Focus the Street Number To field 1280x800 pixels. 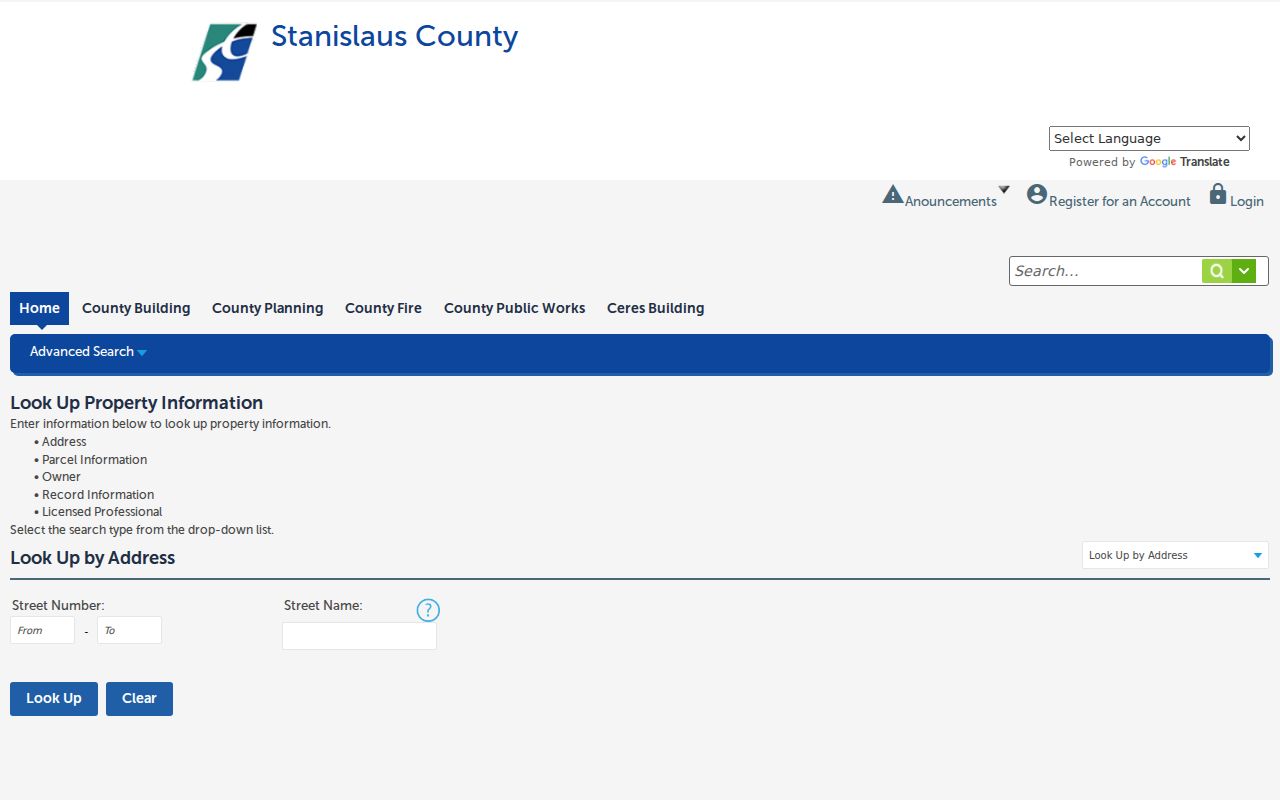click(129, 630)
